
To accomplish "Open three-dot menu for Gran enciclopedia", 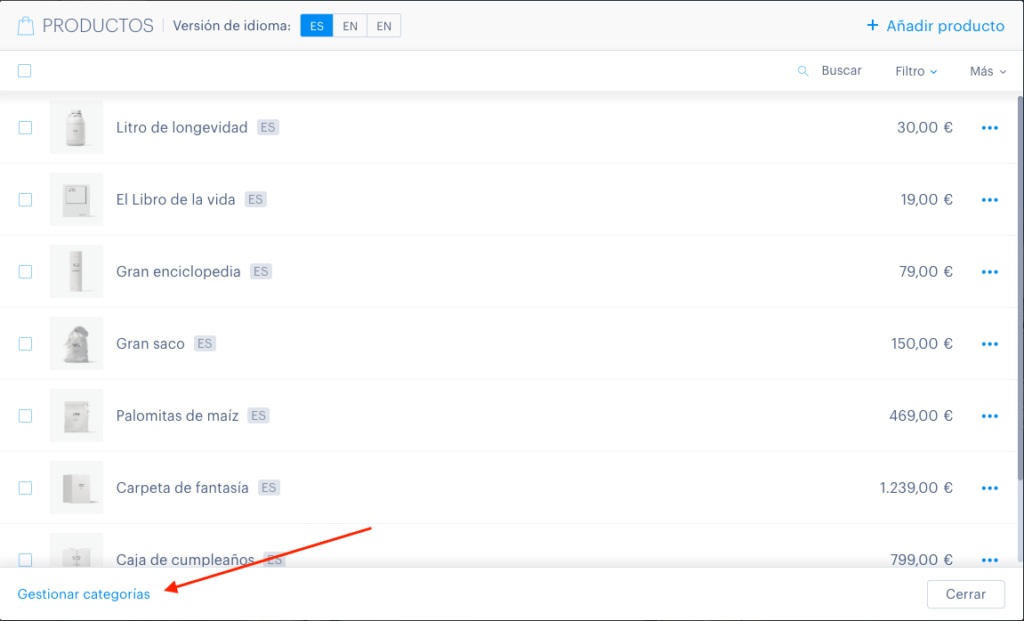I will click(989, 272).
